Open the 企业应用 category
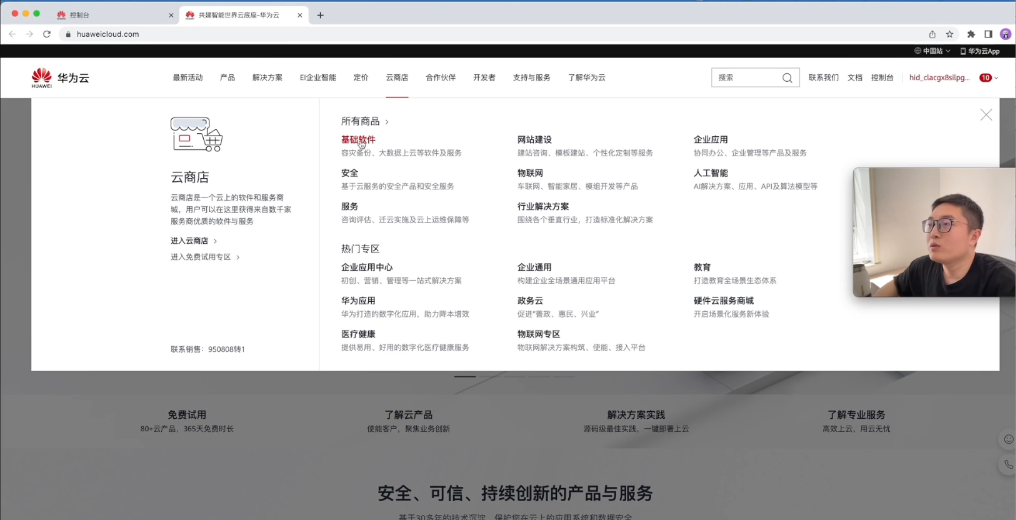Image resolution: width=1016 pixels, height=520 pixels. [x=711, y=139]
